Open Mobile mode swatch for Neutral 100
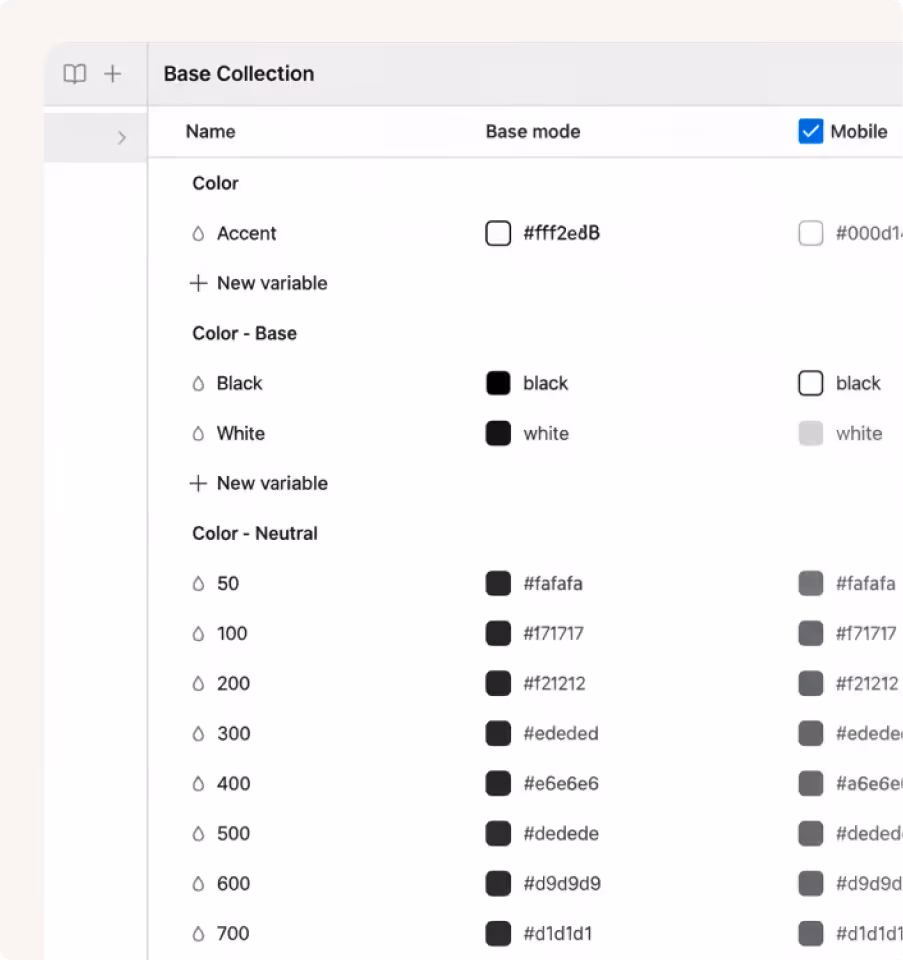Image resolution: width=903 pixels, height=960 pixels. click(811, 634)
